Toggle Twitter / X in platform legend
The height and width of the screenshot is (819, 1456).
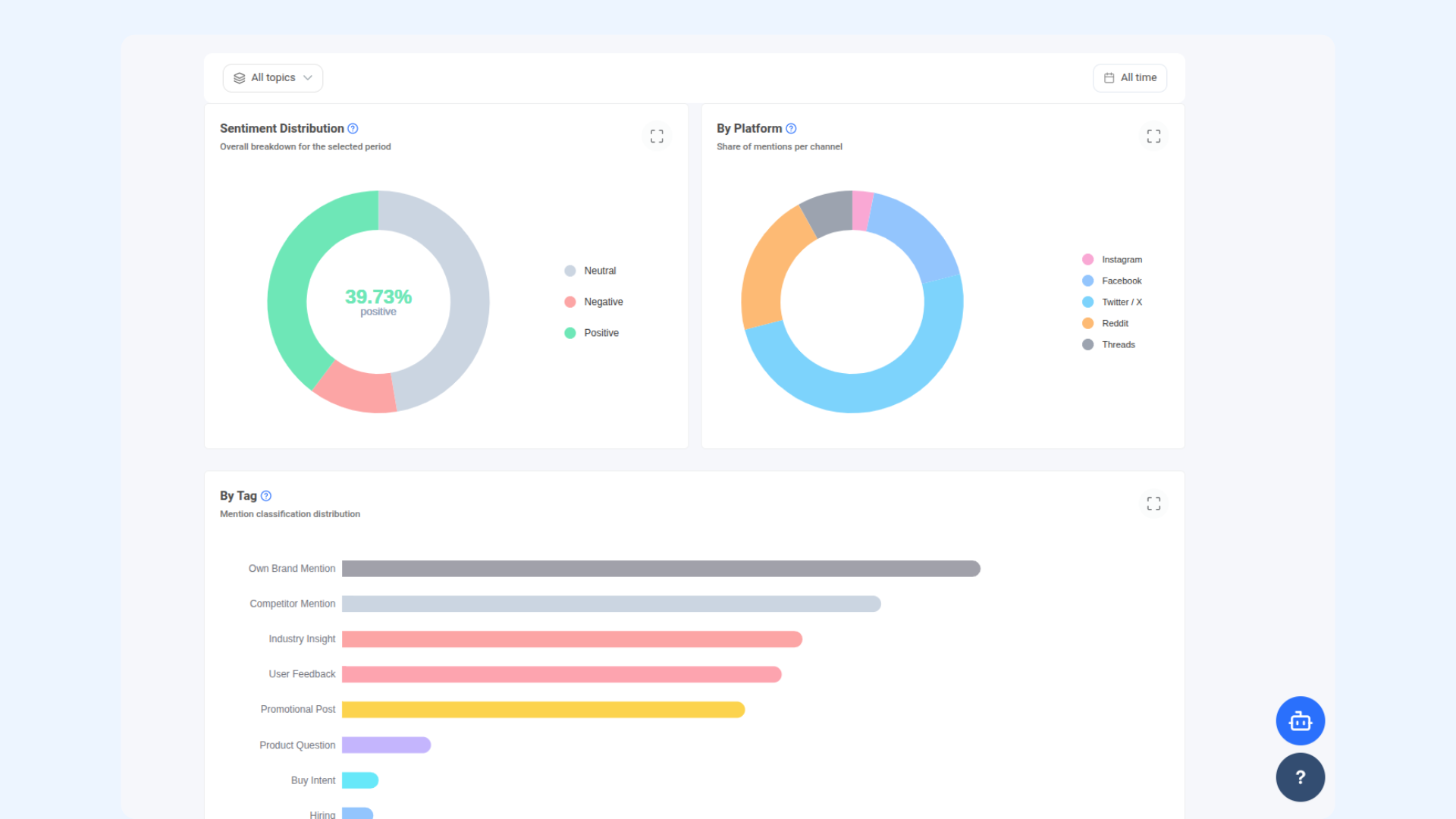pyautogui.click(x=1112, y=302)
